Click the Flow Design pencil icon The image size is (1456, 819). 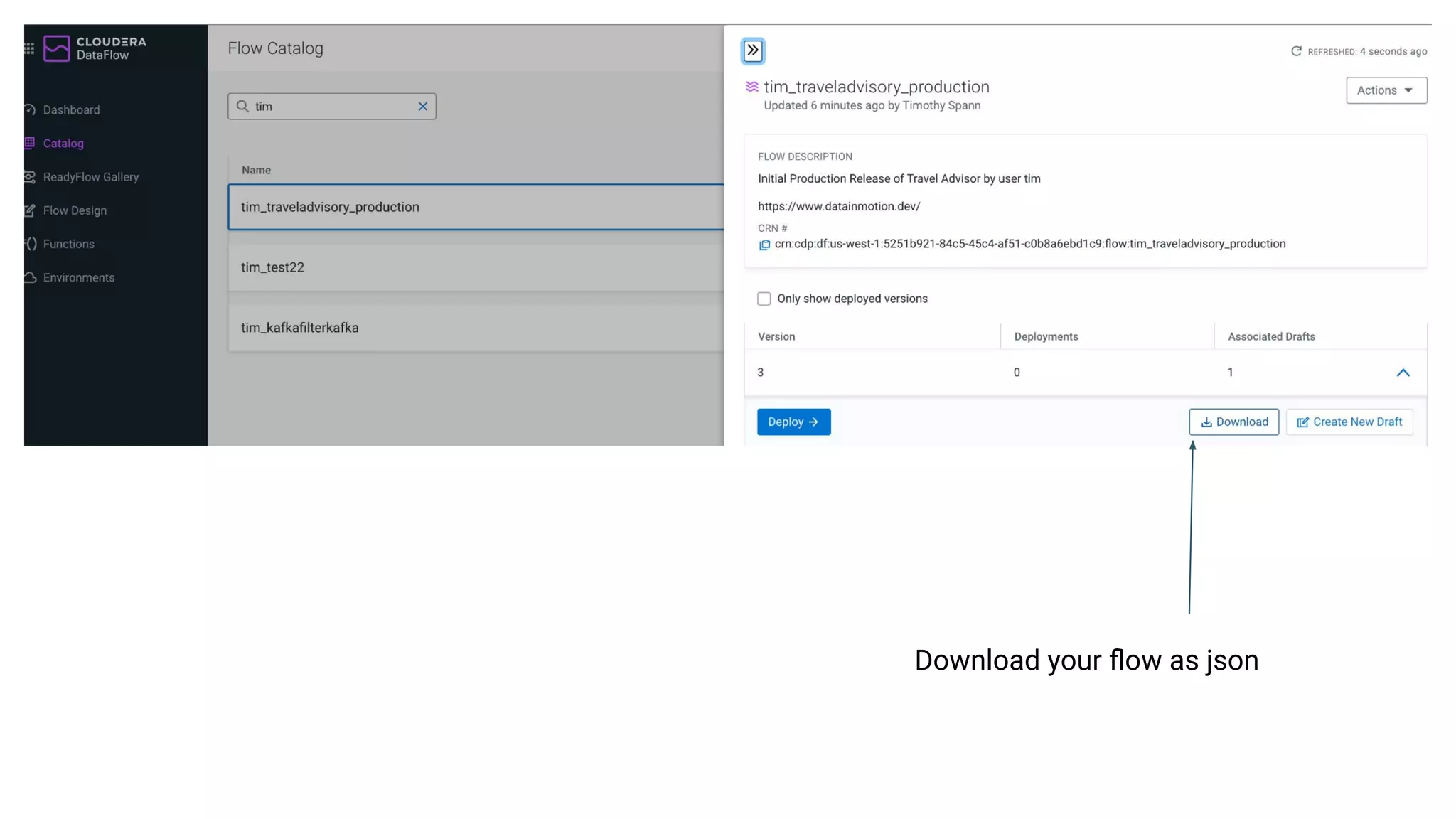(30, 210)
